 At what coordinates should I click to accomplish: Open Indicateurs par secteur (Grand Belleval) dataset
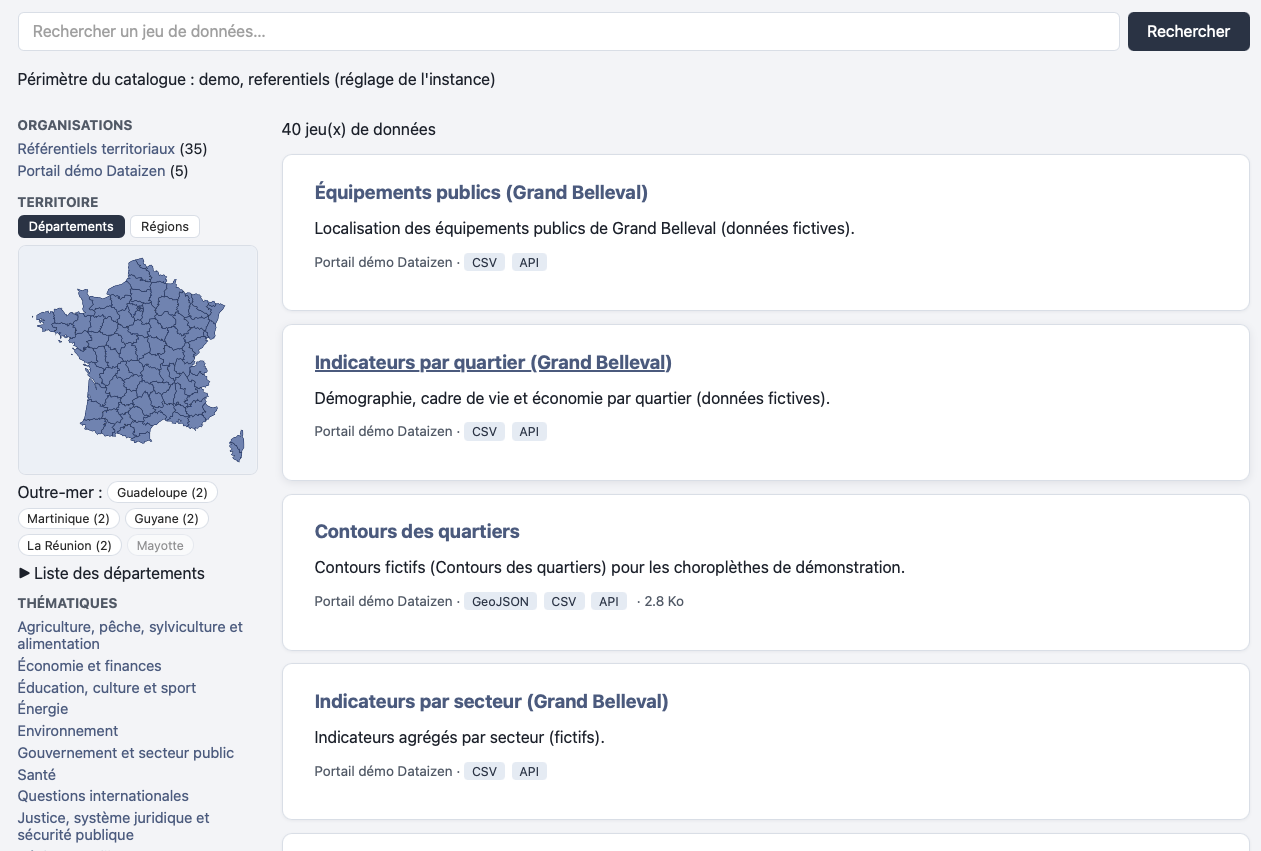tap(491, 701)
